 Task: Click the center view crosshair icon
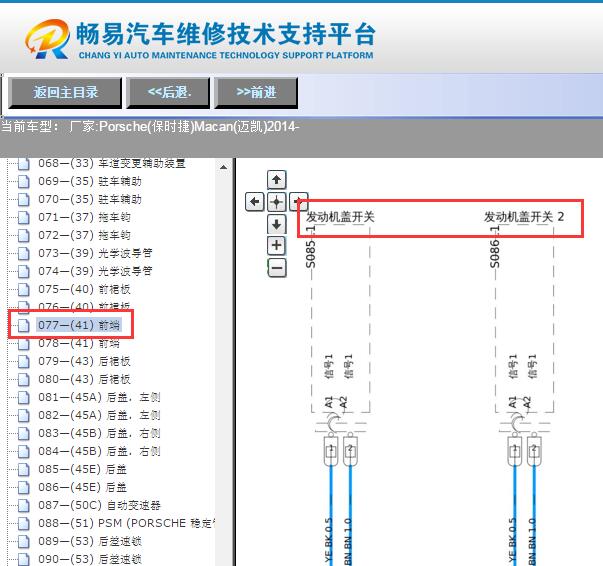[x=277, y=201]
